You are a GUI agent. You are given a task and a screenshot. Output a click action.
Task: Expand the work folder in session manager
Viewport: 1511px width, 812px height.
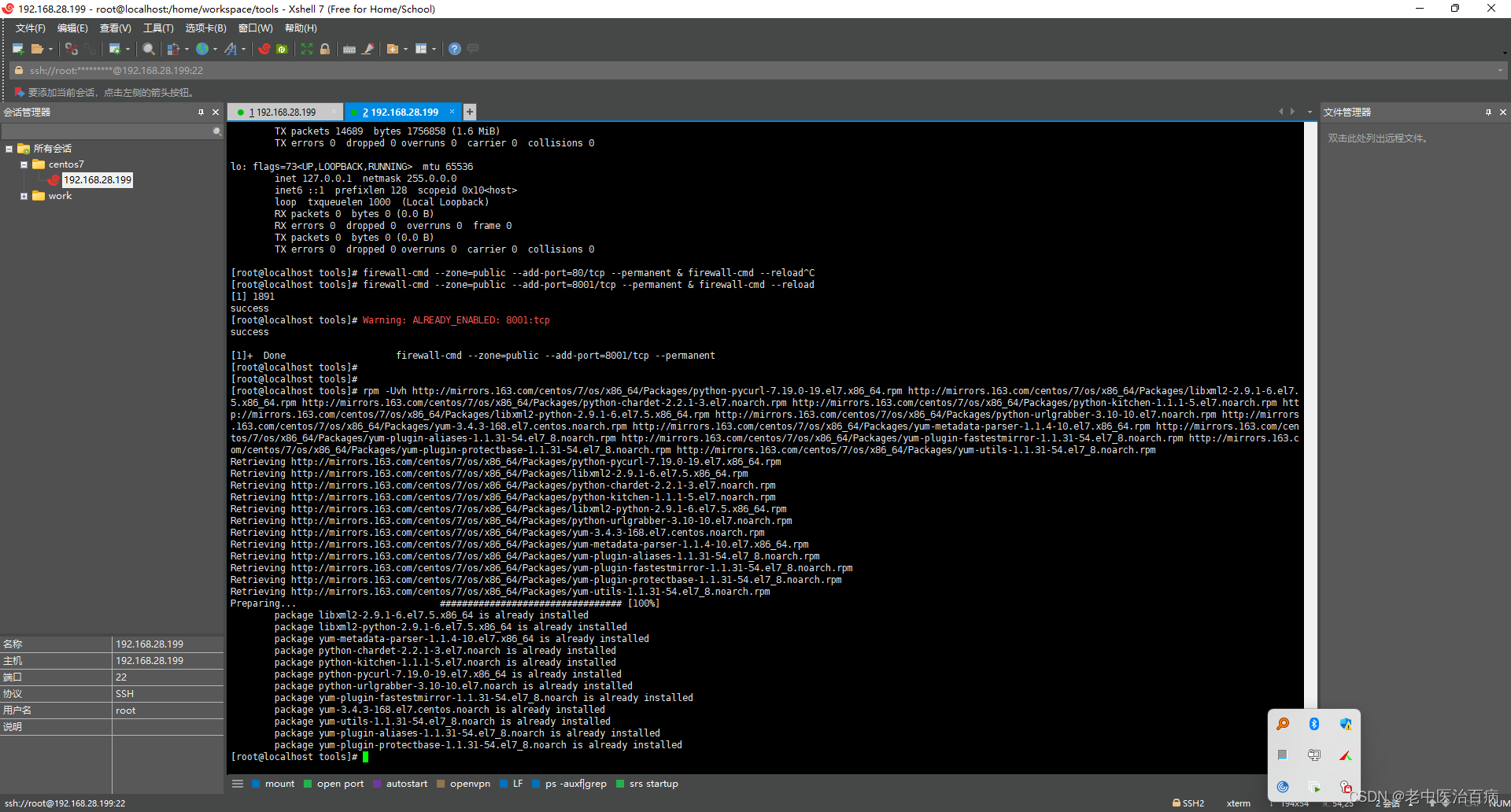click(x=24, y=196)
